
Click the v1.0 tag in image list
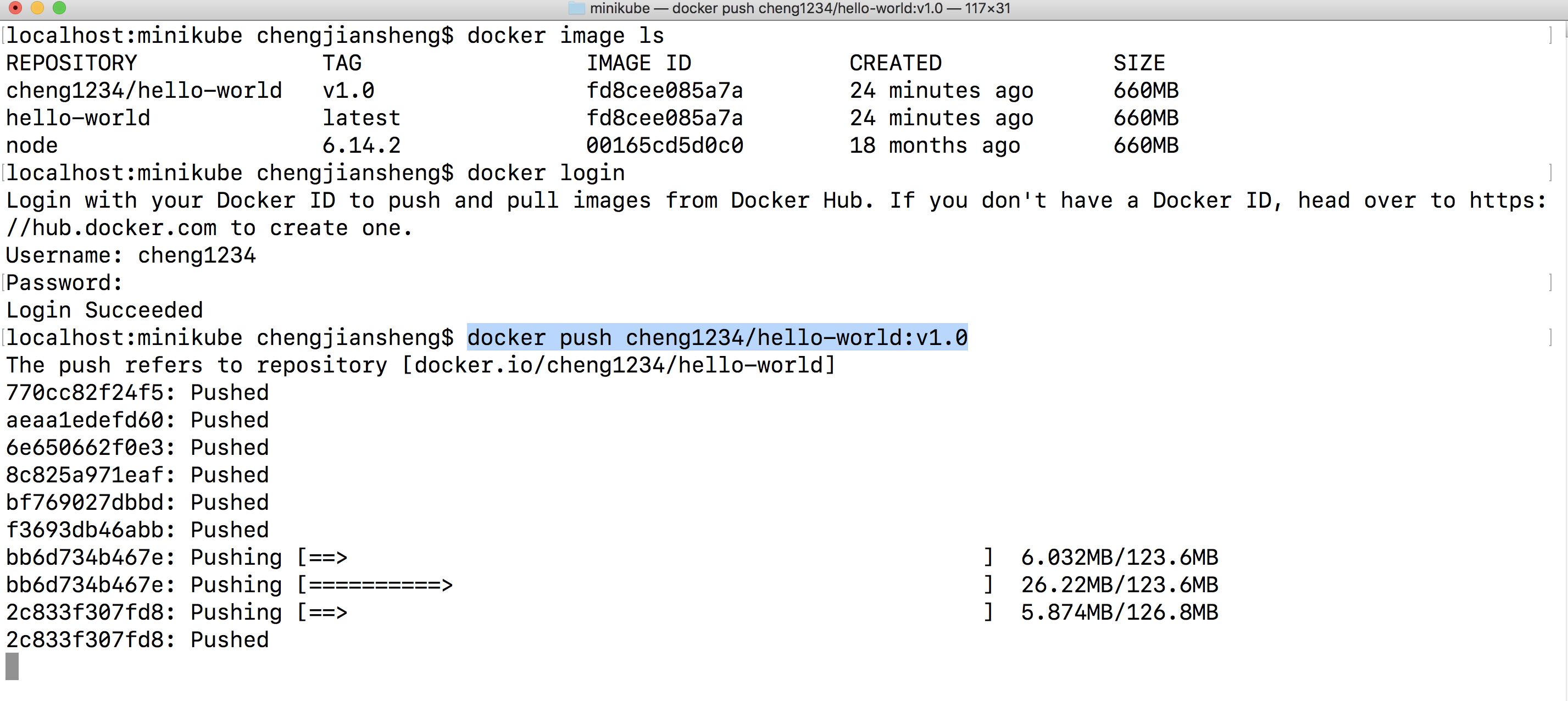348,91
